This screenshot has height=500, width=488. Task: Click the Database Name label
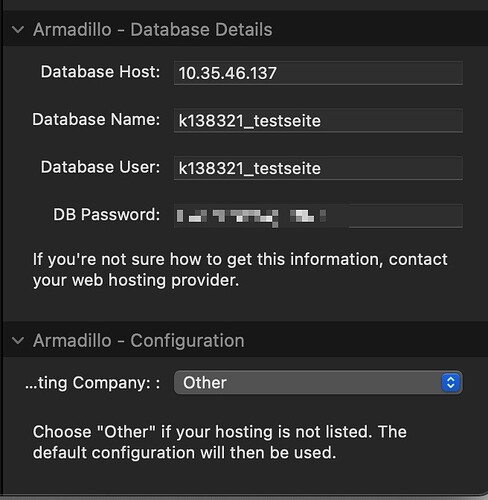coord(96,119)
